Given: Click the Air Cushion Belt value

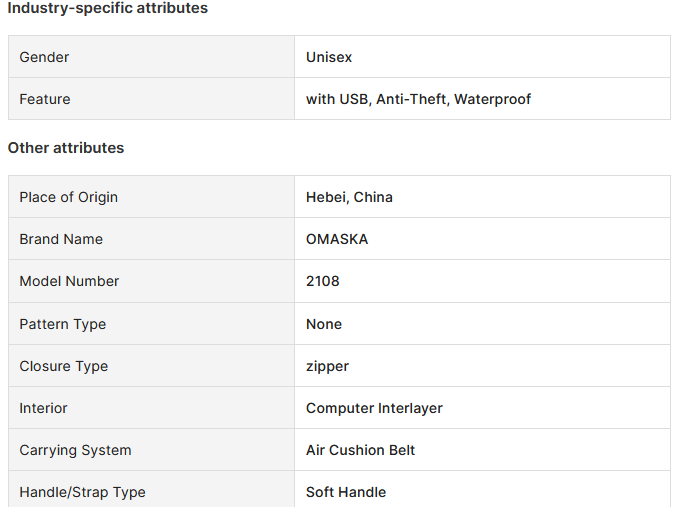Looking at the screenshot, I should [x=360, y=450].
